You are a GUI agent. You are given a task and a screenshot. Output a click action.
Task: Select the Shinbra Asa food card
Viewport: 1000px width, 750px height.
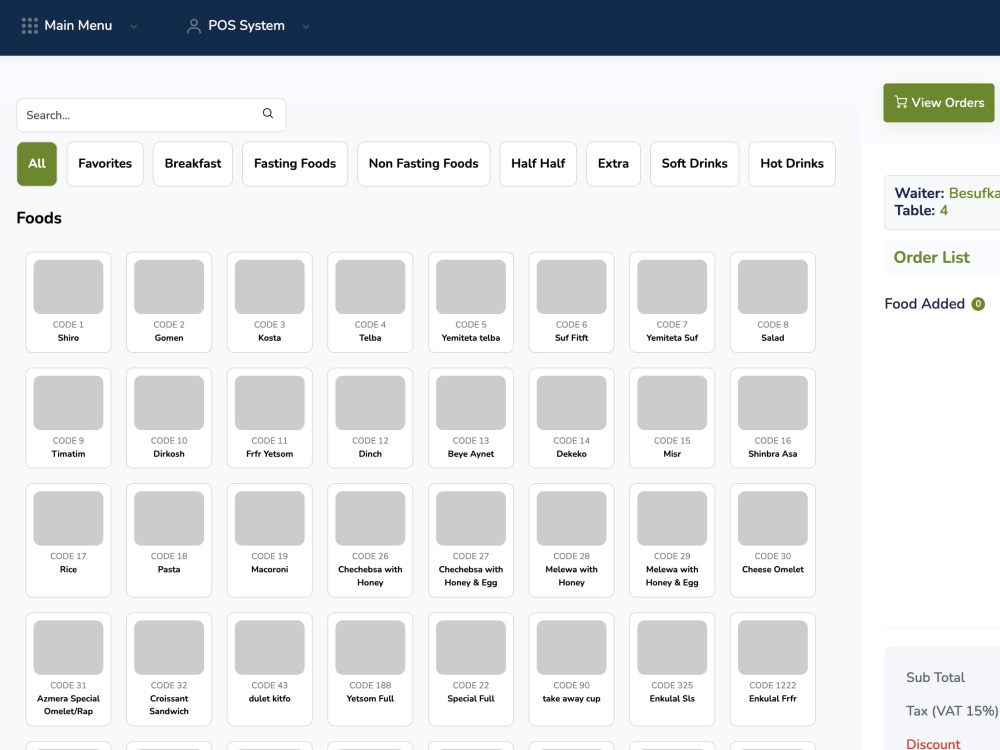pos(773,418)
